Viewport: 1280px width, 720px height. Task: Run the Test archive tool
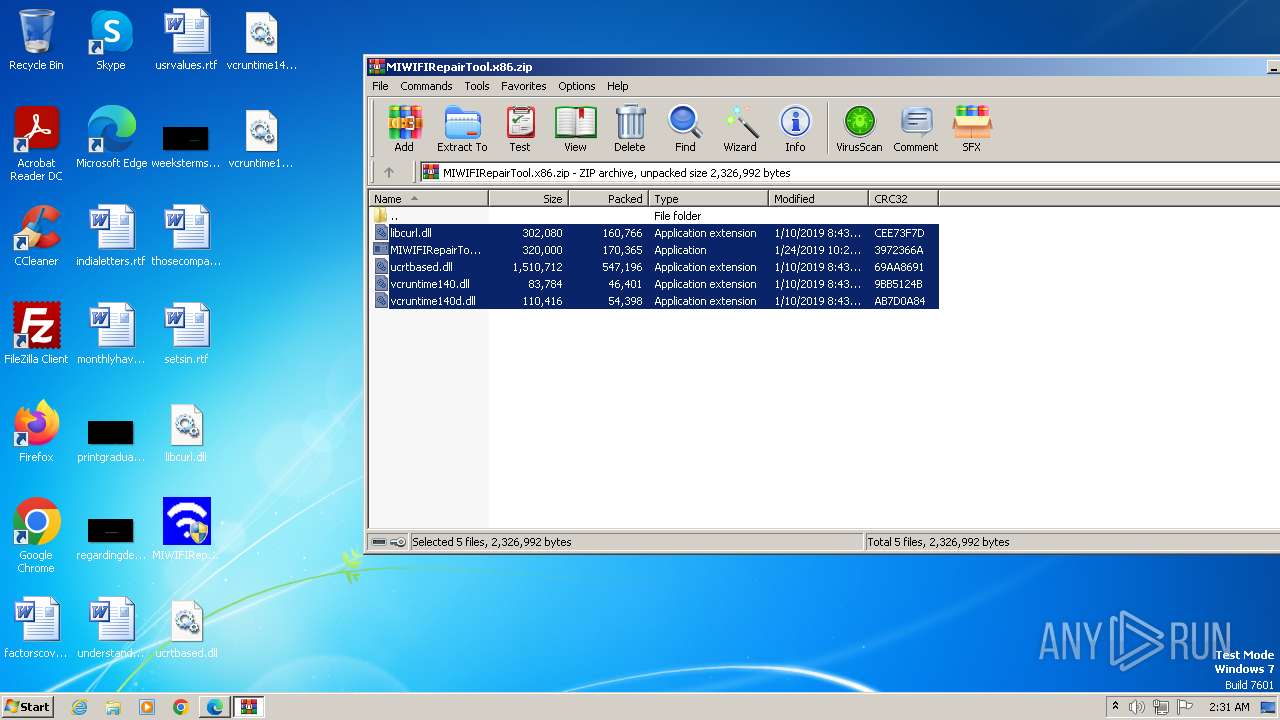tap(520, 129)
